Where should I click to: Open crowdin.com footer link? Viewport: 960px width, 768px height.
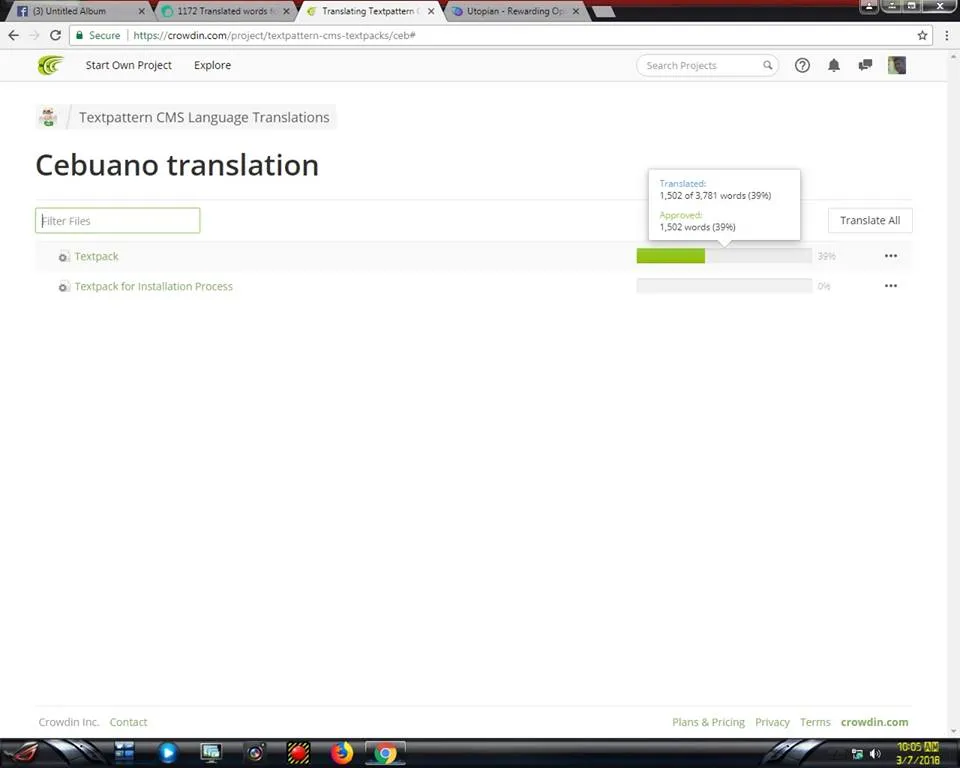coord(874,722)
